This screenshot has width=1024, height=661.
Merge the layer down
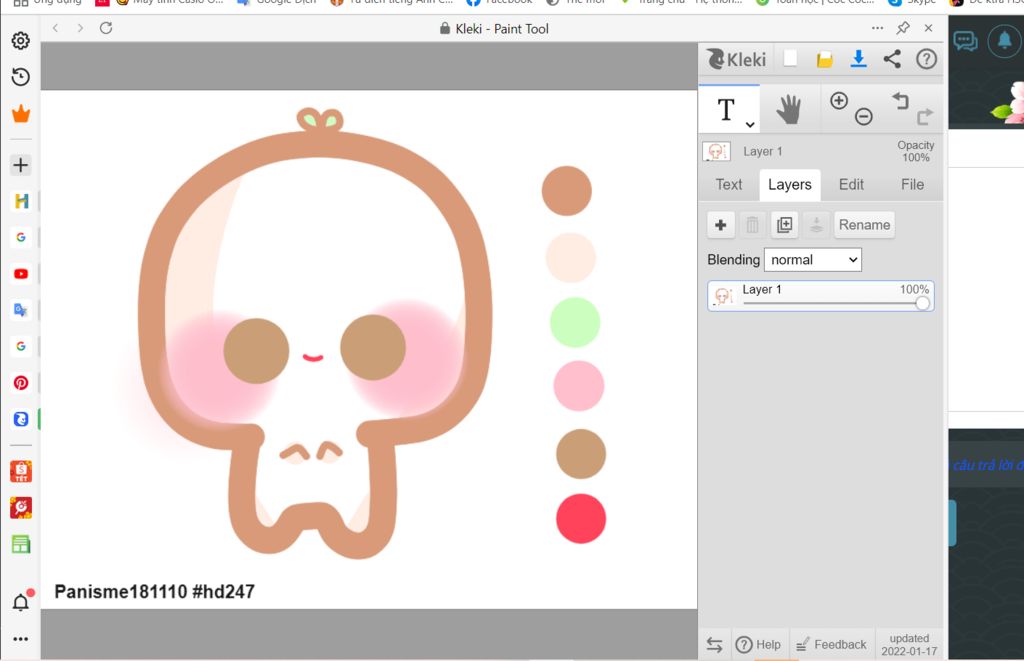816,225
